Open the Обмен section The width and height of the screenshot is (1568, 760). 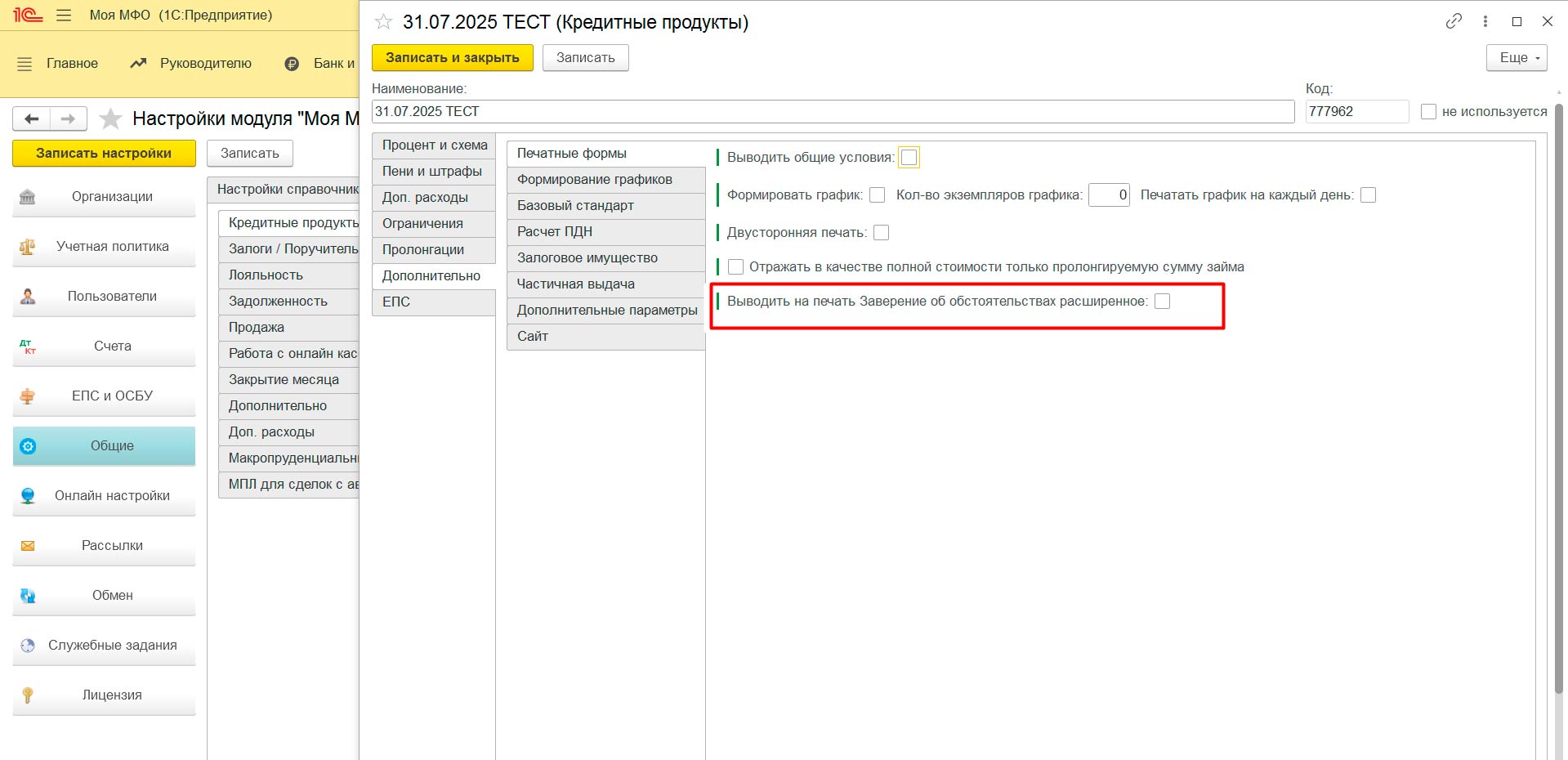pos(104,596)
